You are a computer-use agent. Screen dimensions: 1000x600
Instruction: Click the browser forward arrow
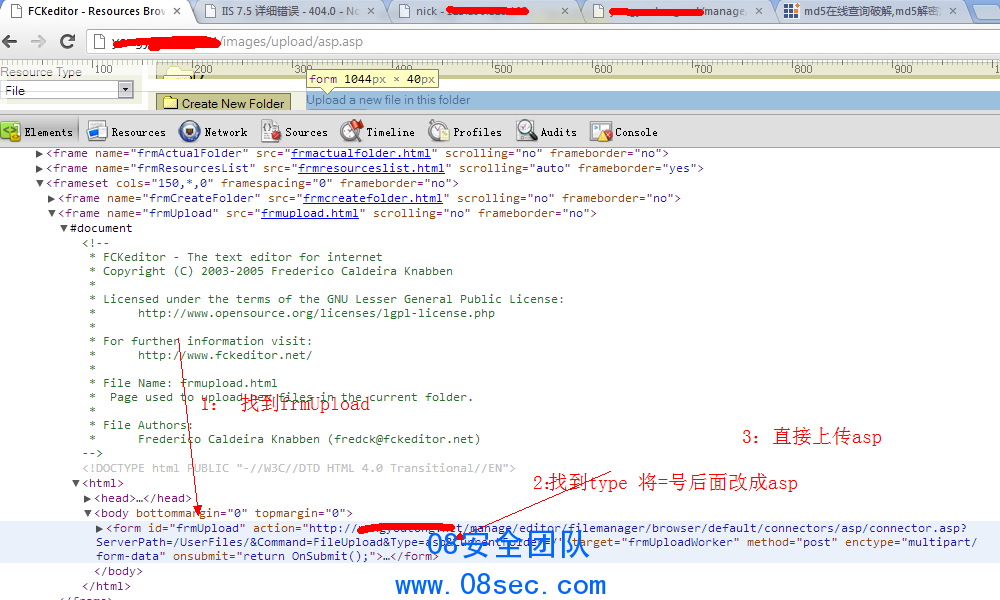coord(38,41)
